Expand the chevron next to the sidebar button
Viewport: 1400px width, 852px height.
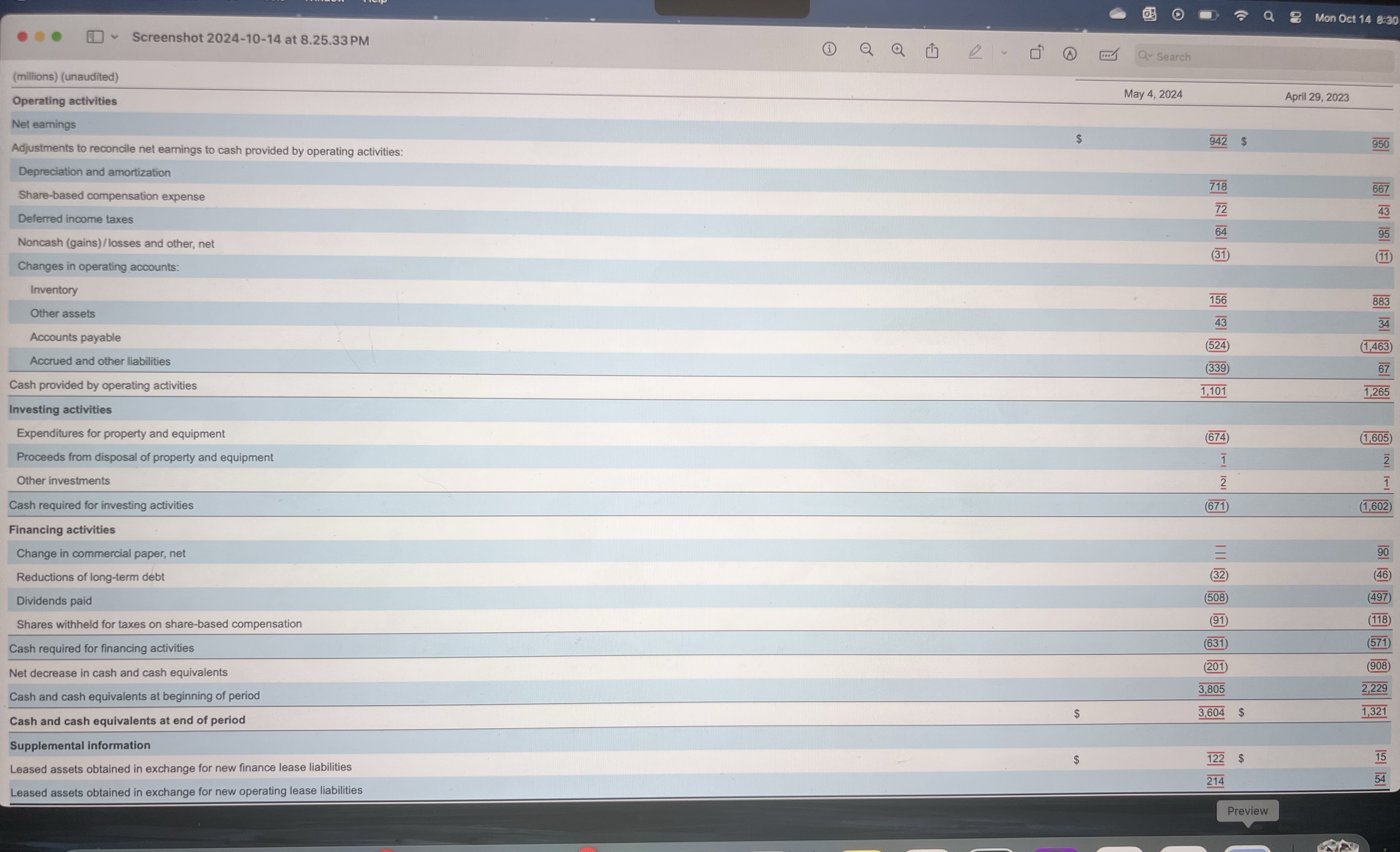(x=114, y=38)
